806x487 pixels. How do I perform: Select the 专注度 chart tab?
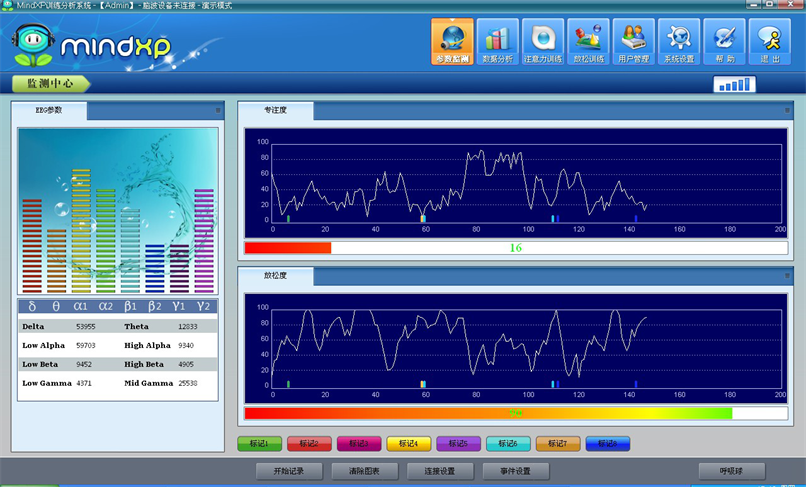(x=275, y=111)
